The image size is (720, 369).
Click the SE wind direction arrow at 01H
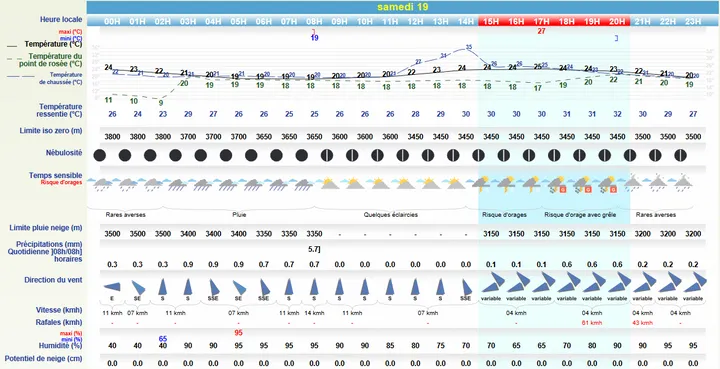[138, 287]
